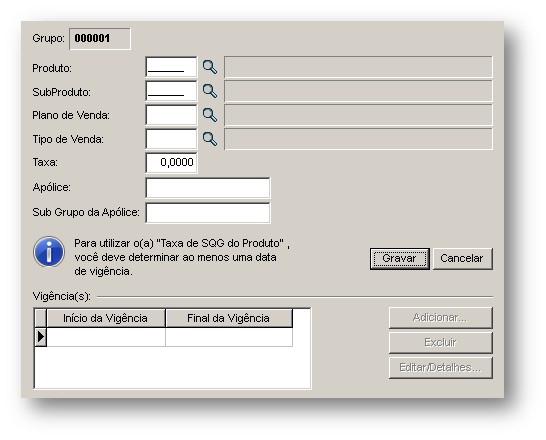Image resolution: width=546 pixels, height=440 pixels.
Task: Click the Final da Vigência column header
Action: [229, 318]
